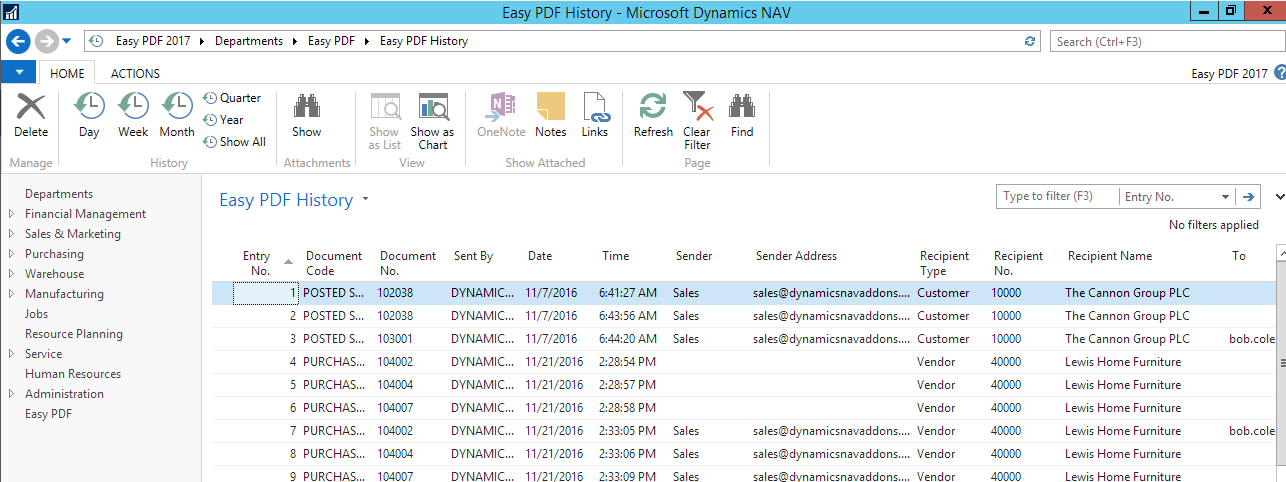The image size is (1286, 482).
Task: Open Links panel
Action: click(x=595, y=116)
